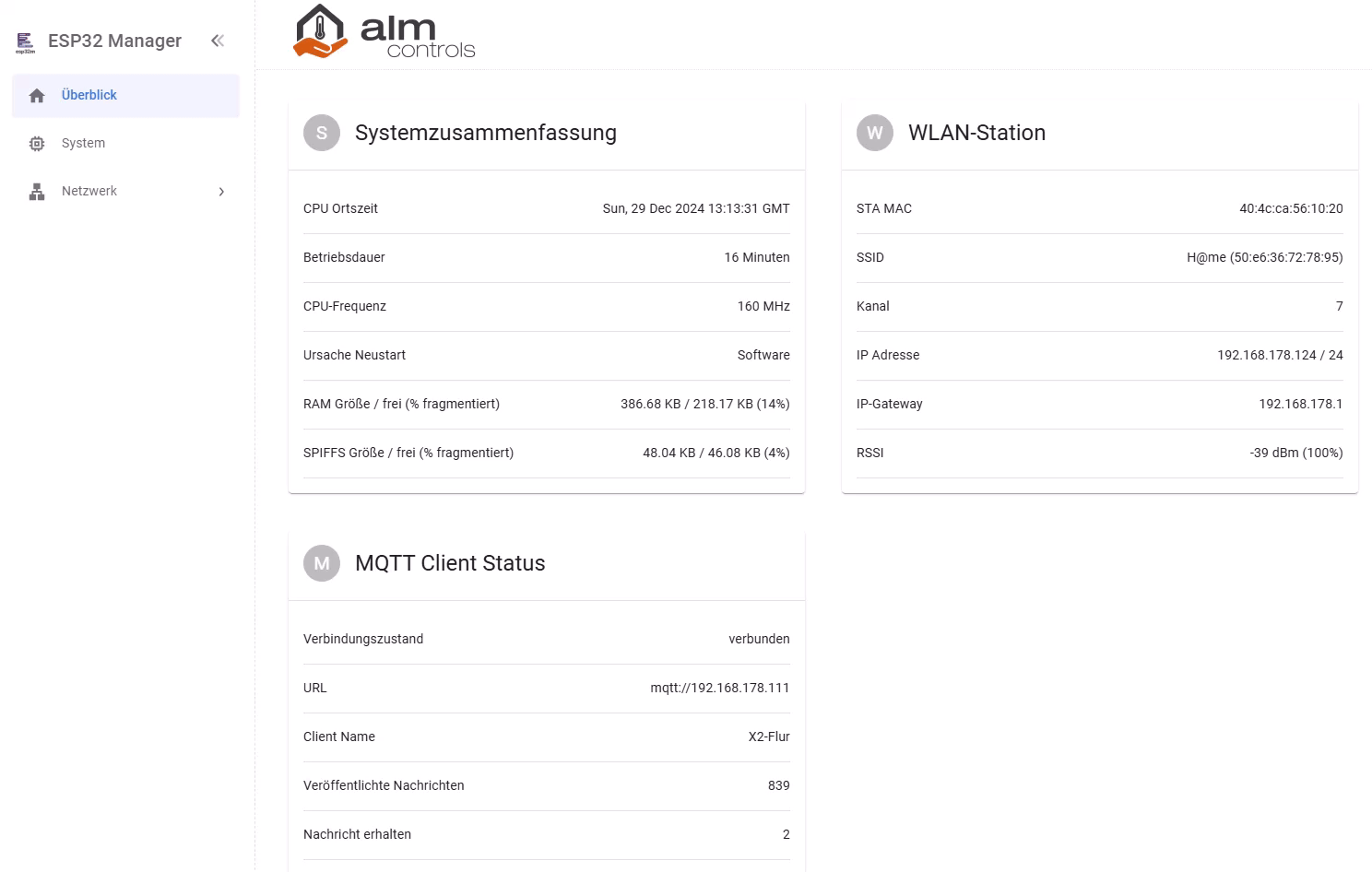
Task: Select the Verbindungszustand label
Action: click(x=363, y=639)
